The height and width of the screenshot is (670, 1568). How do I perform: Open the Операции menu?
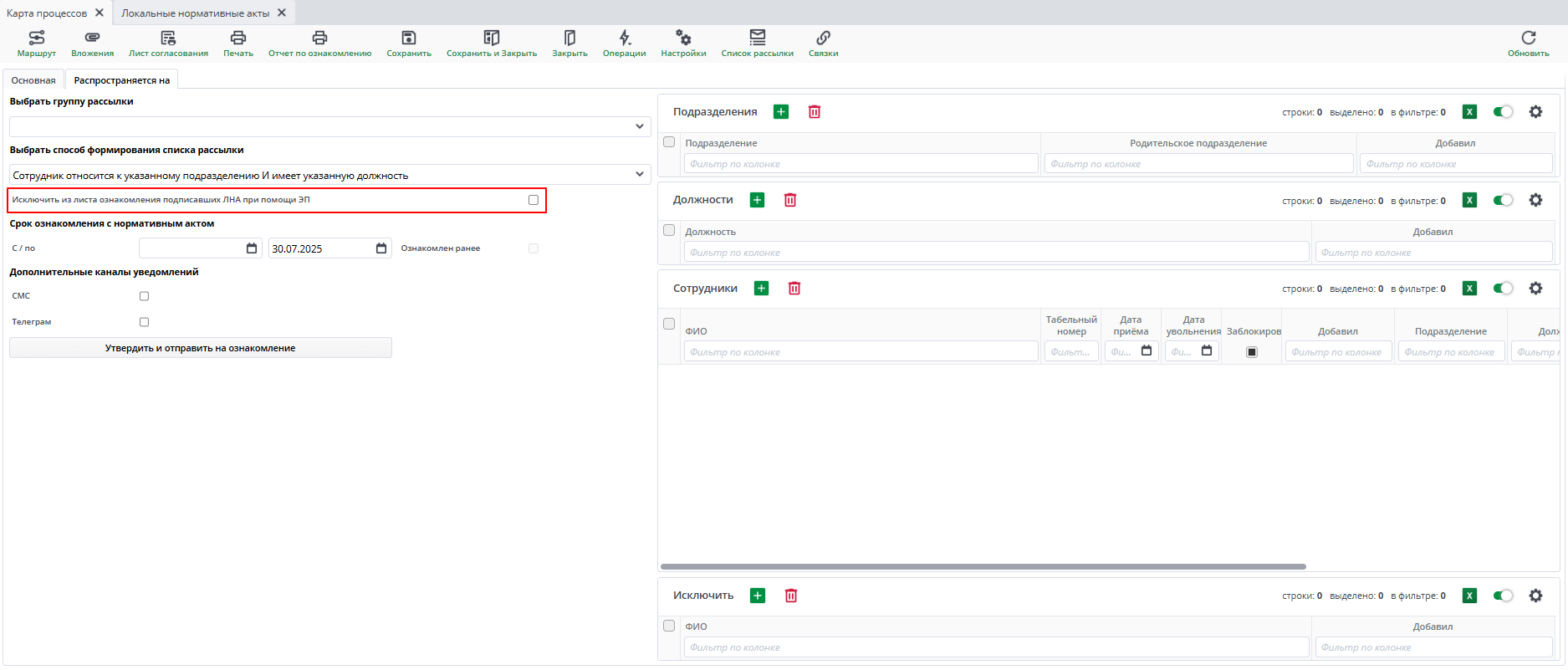click(x=625, y=43)
